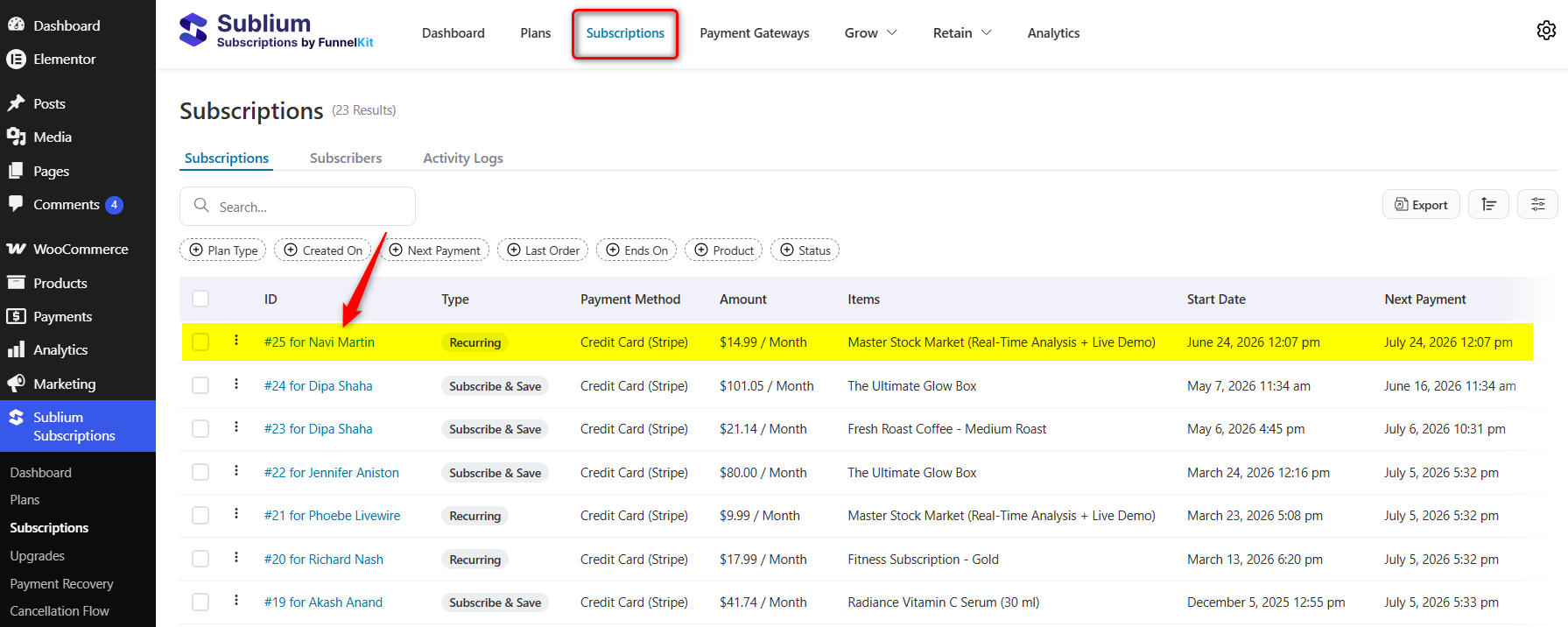Click the Start Date column header
The height and width of the screenshot is (627, 1568).
click(1216, 299)
